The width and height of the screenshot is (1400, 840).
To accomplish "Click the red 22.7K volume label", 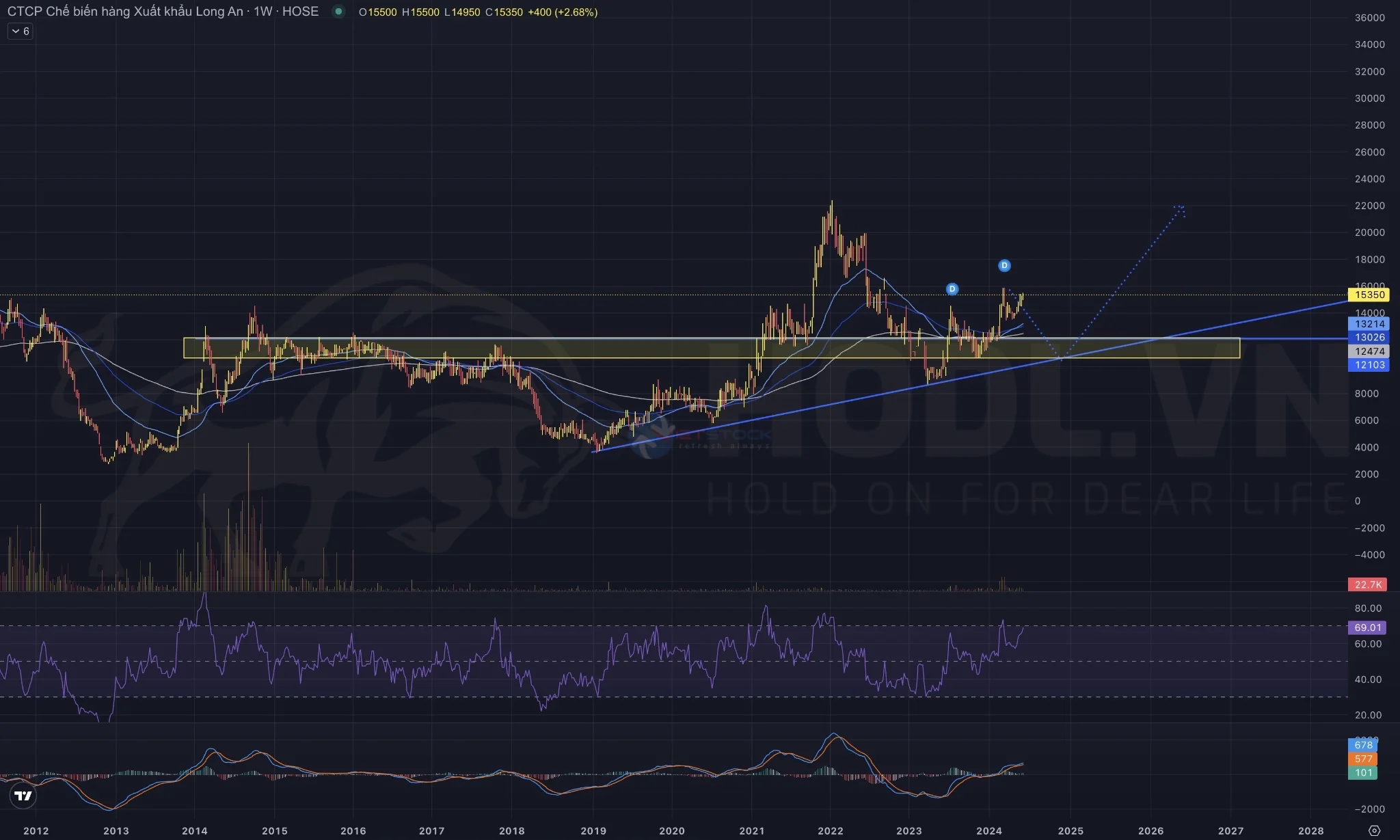I will point(1367,584).
